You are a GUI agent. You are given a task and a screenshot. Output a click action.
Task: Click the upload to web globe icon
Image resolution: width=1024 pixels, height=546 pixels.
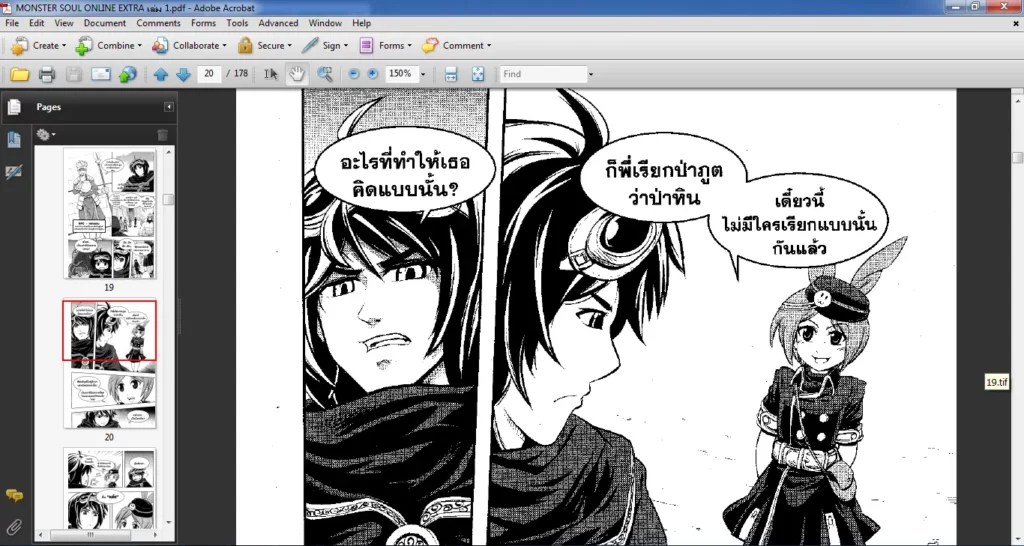(x=127, y=74)
